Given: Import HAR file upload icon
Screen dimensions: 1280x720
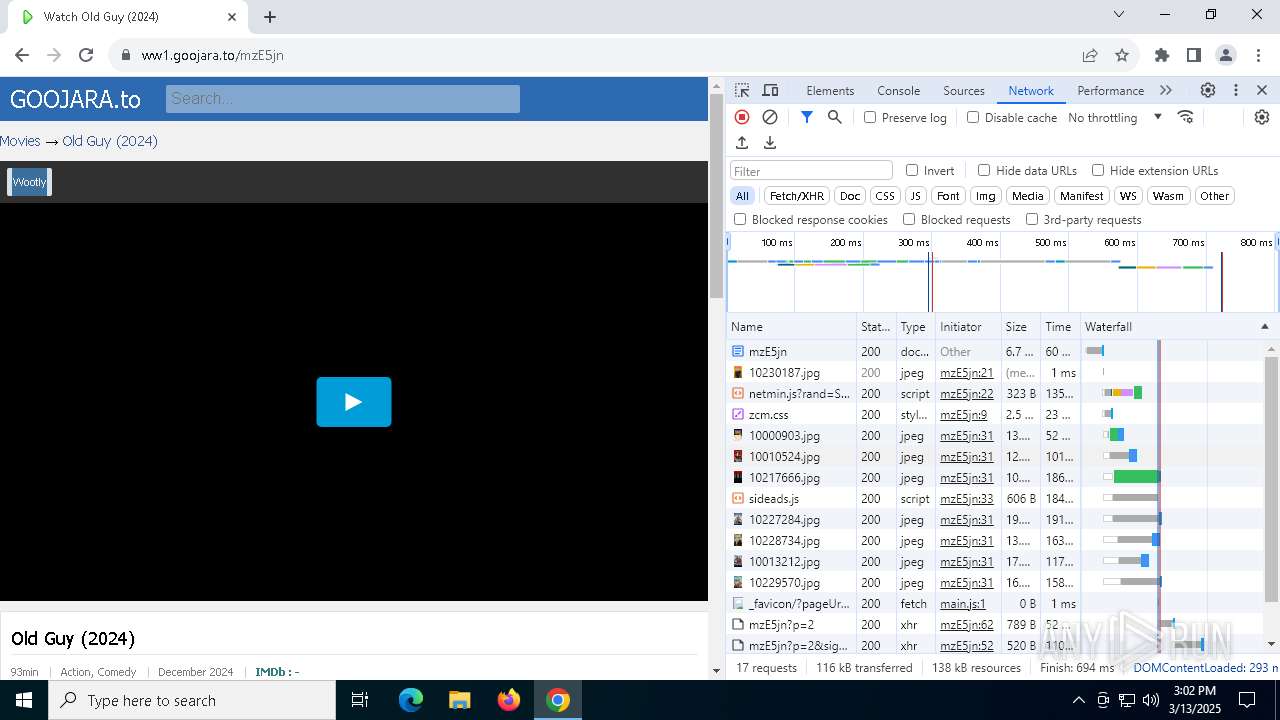Looking at the screenshot, I should (x=742, y=143).
